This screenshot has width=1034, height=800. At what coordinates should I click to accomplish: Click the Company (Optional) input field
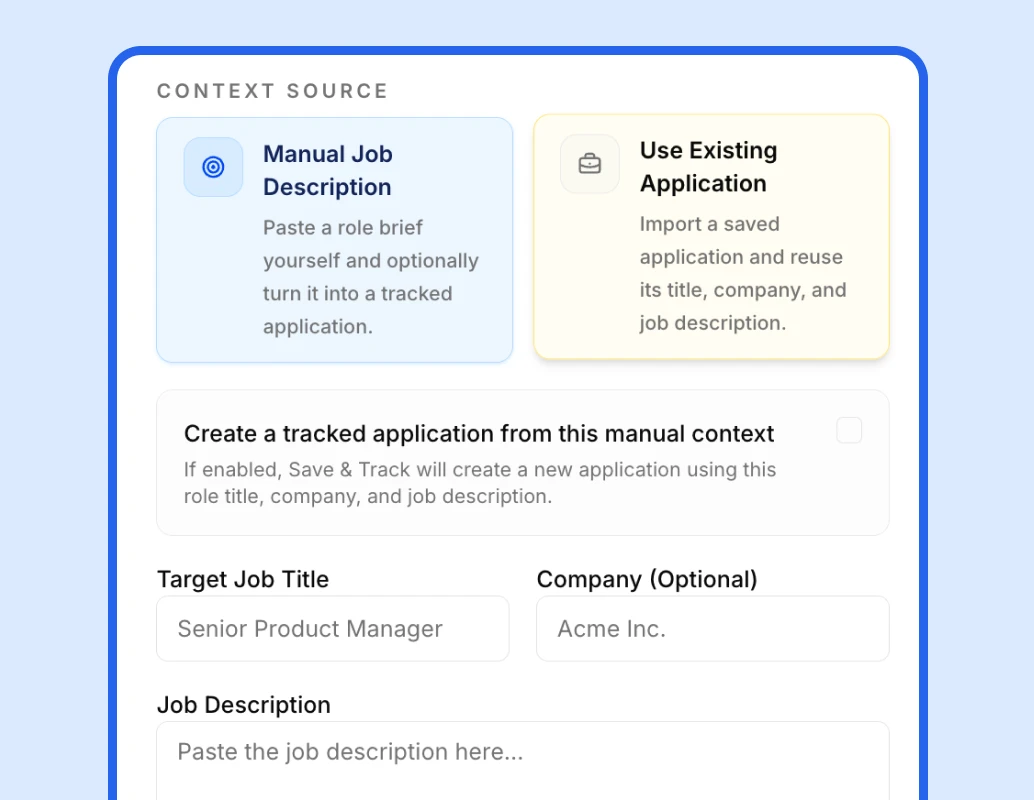[712, 629]
